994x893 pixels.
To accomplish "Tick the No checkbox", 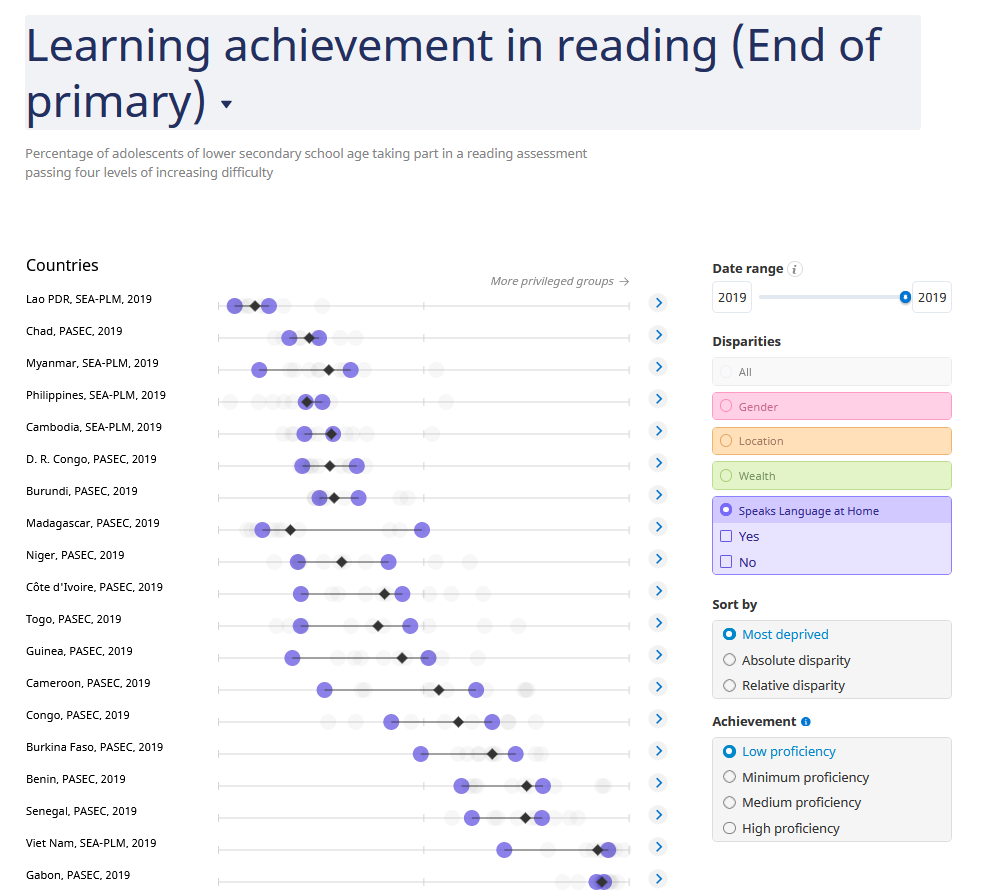I will pos(727,562).
